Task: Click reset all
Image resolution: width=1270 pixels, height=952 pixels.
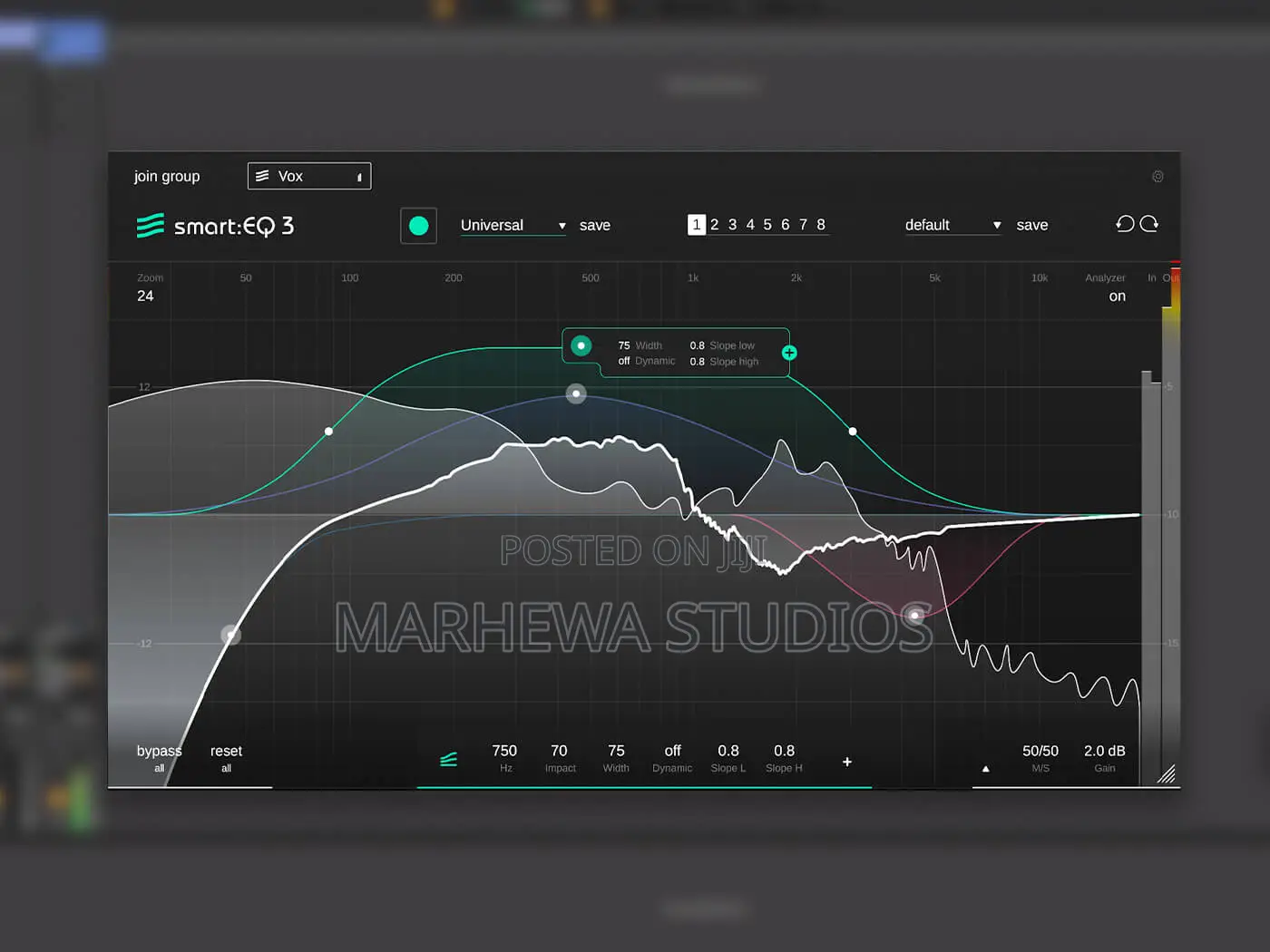Action: click(226, 758)
